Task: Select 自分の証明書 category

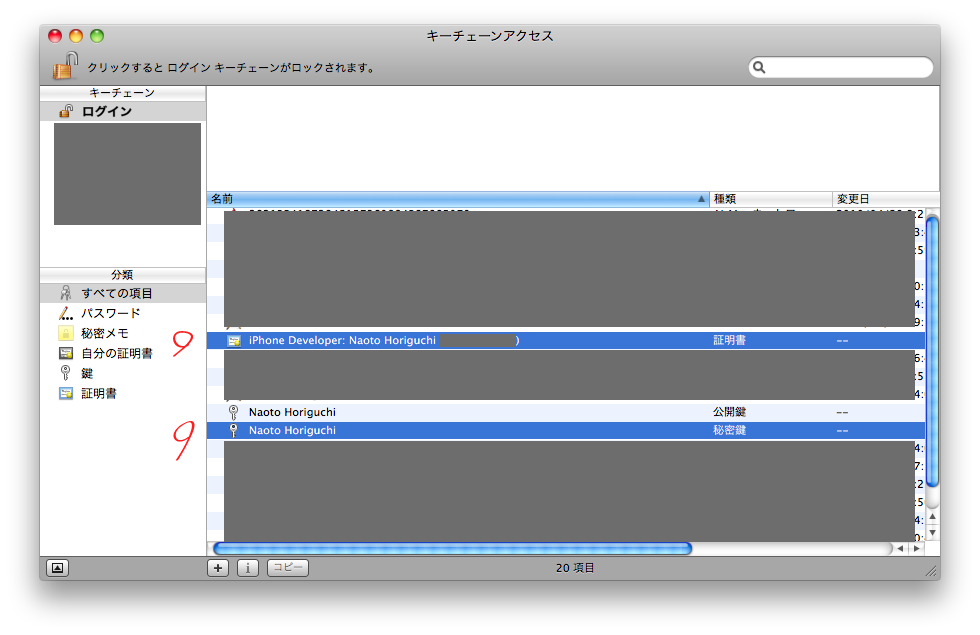Action: tap(122, 353)
